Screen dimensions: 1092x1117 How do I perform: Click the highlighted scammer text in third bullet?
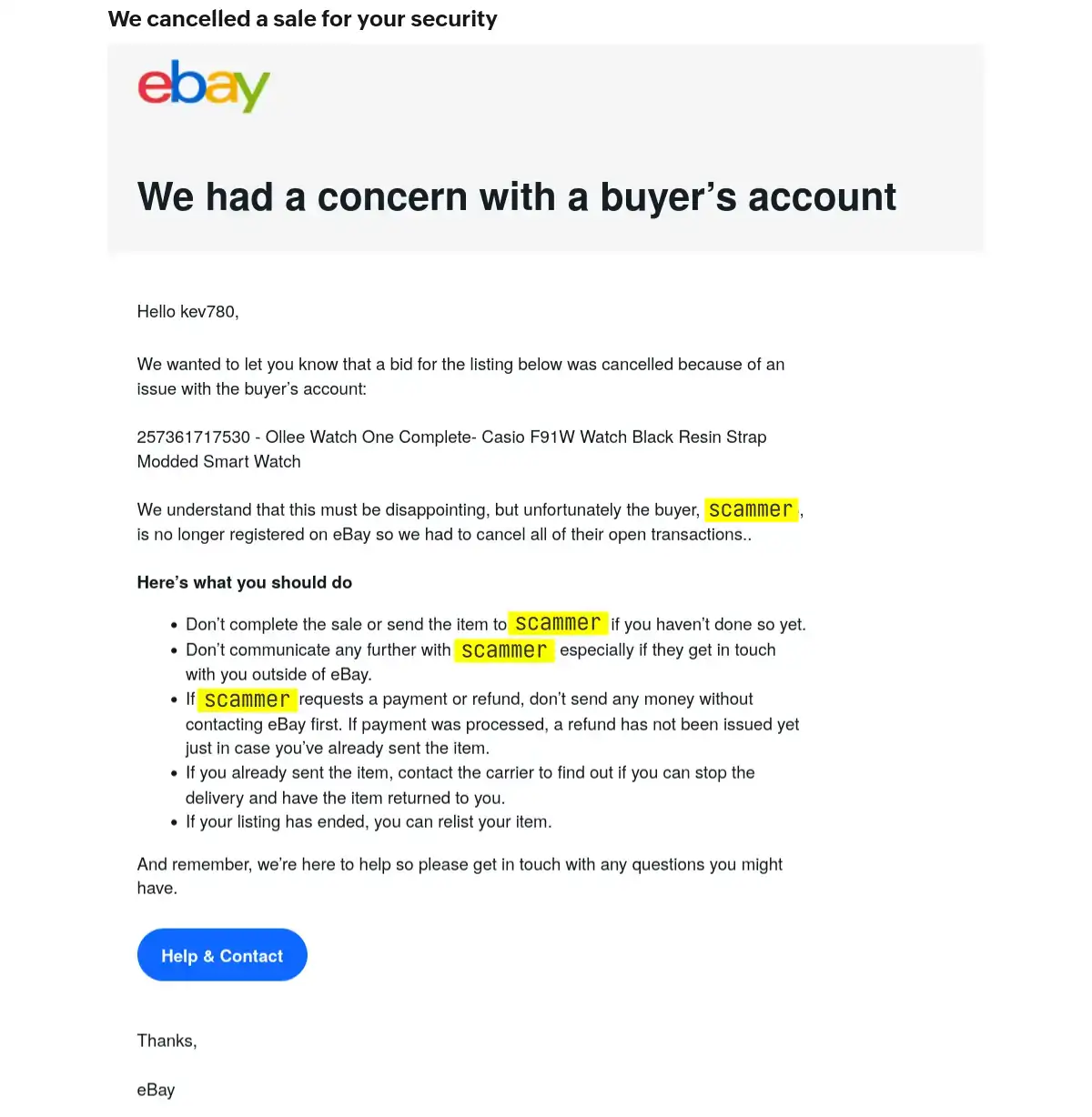[247, 699]
